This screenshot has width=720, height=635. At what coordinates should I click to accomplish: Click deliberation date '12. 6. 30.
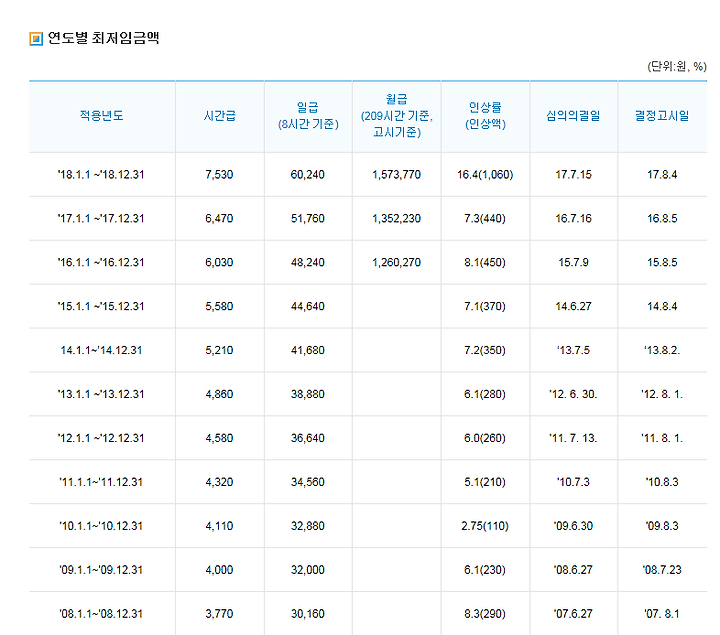[x=573, y=394]
